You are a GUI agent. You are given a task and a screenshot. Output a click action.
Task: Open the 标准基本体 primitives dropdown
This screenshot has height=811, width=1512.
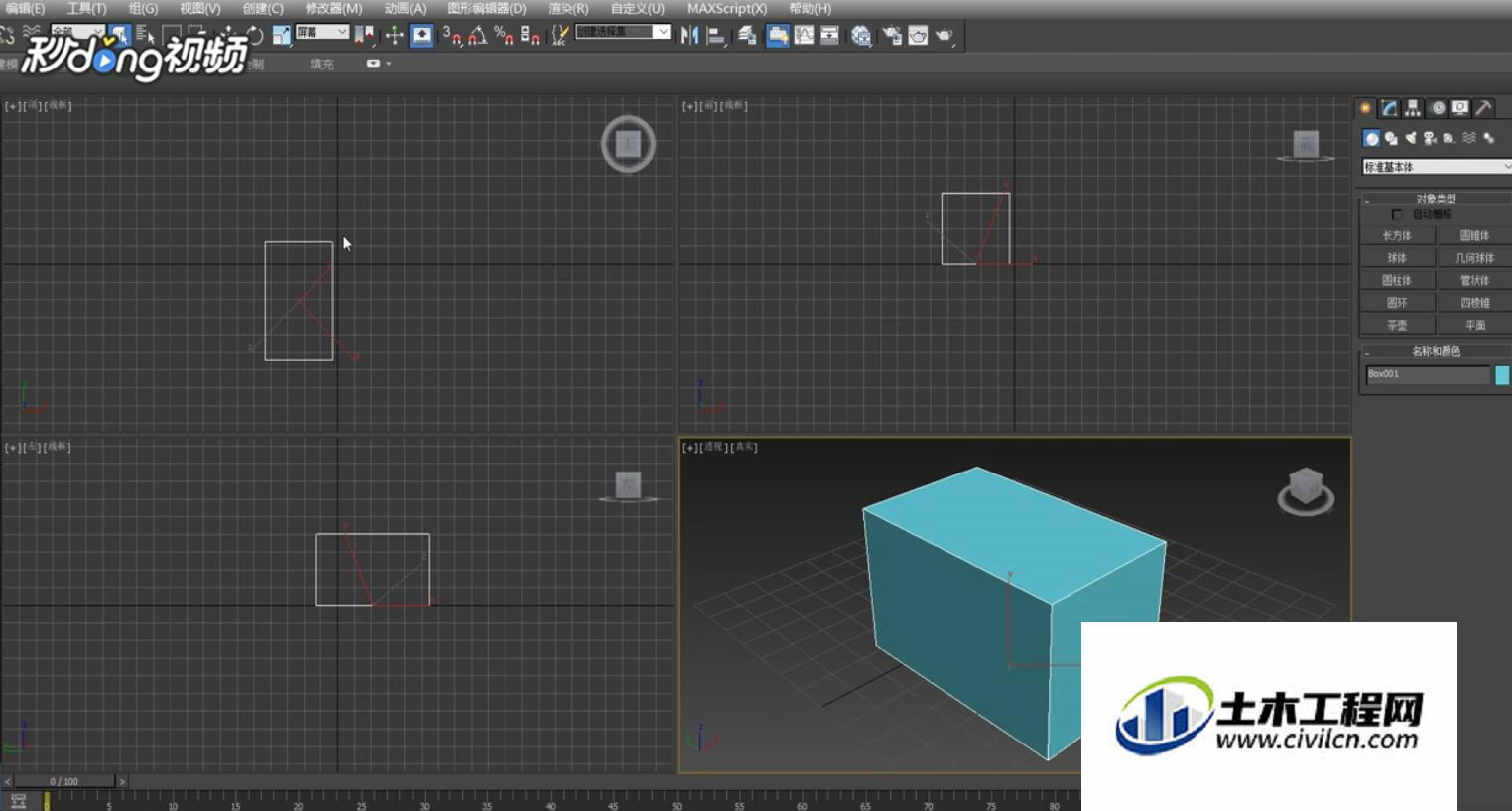pyautogui.click(x=1437, y=167)
